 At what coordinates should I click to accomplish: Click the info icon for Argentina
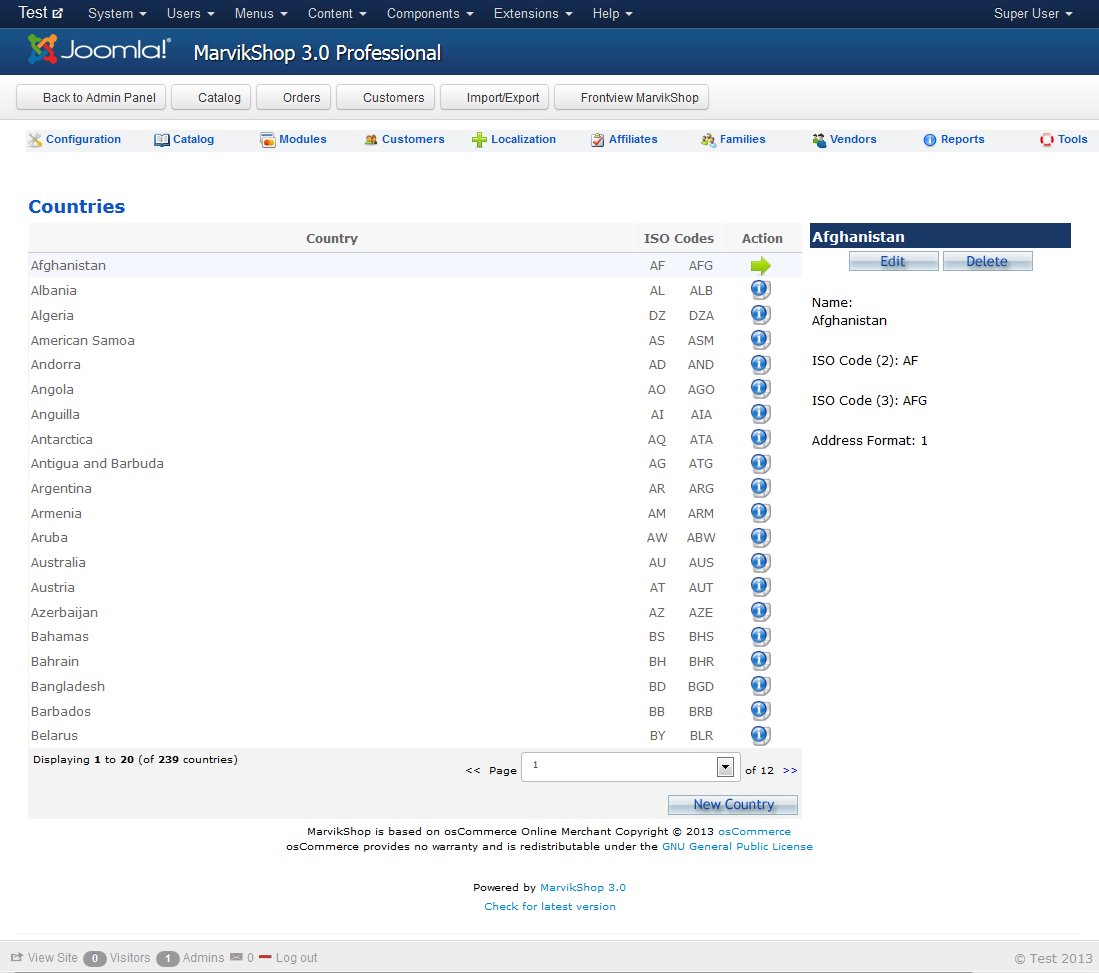[760, 488]
